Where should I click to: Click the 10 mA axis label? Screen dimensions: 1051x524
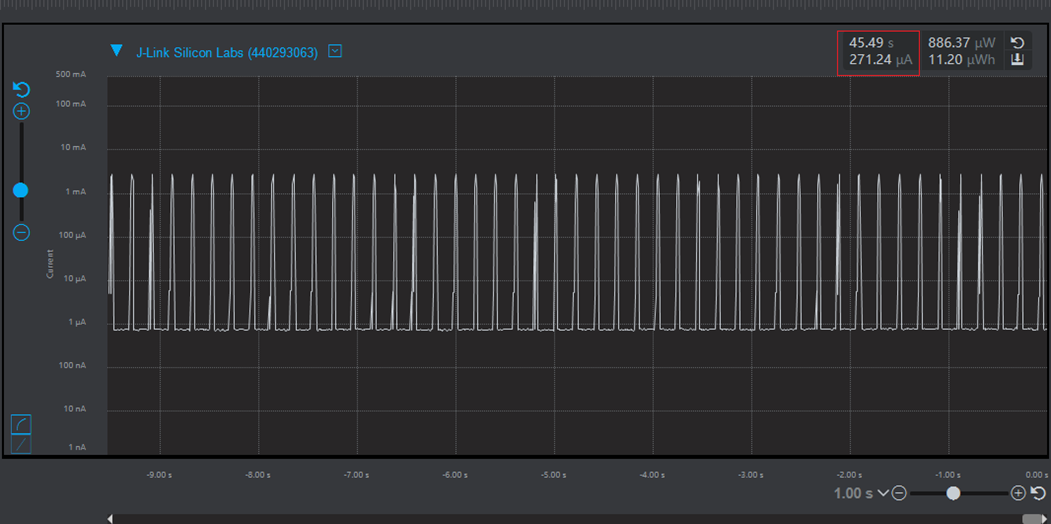(x=73, y=147)
